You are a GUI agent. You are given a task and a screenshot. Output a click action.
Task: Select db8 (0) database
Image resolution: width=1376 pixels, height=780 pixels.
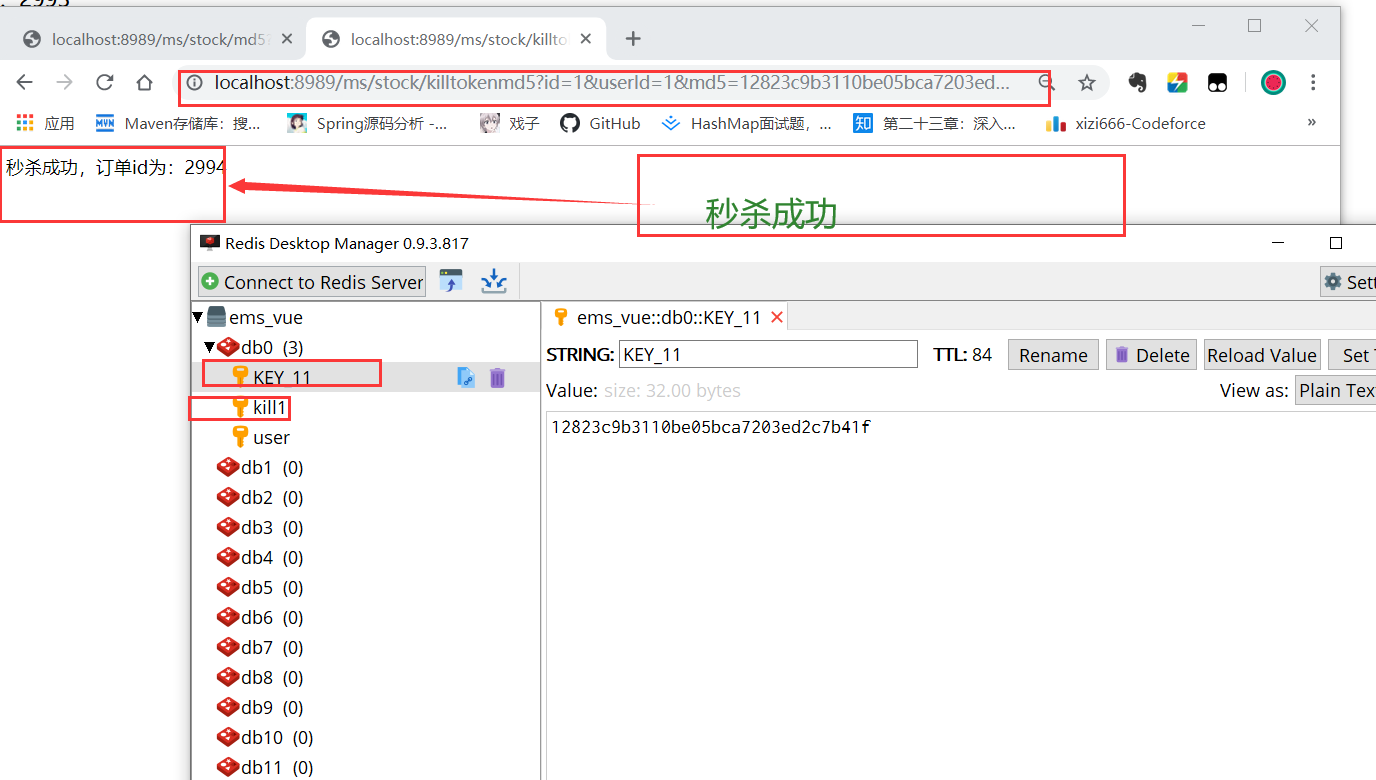coord(260,677)
